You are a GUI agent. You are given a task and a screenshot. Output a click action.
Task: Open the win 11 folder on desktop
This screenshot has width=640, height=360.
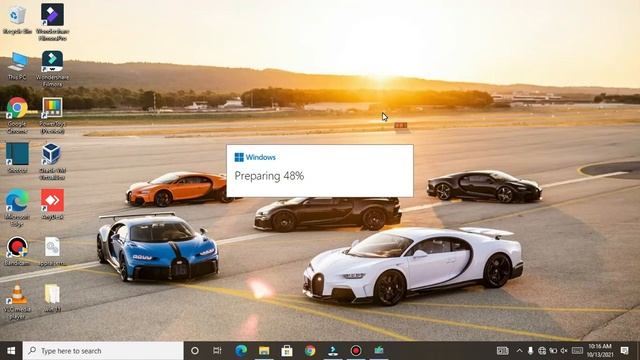[52, 298]
